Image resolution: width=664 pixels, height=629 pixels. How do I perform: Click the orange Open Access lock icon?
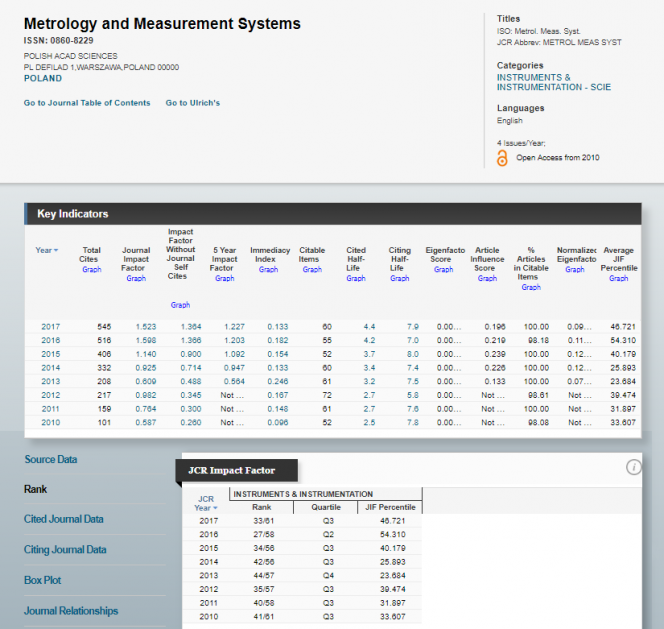tap(503, 158)
